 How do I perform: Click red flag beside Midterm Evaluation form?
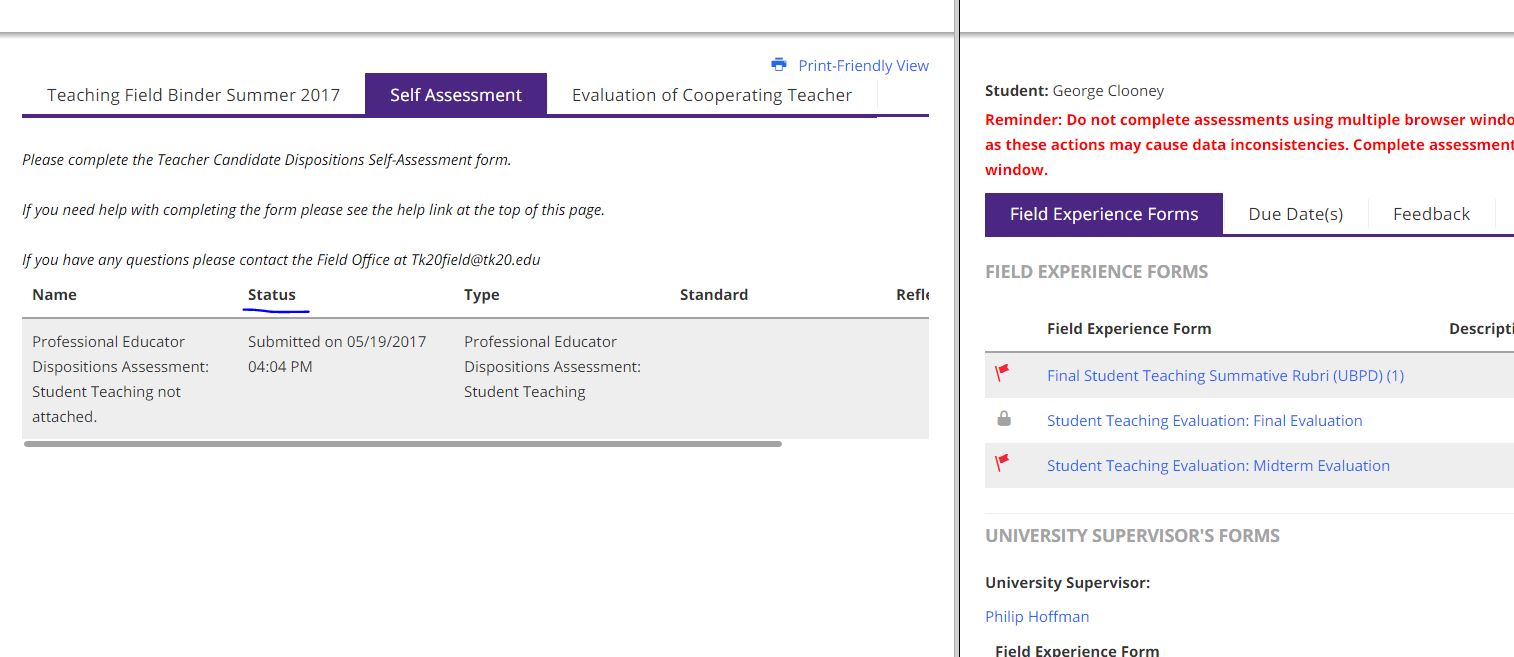pyautogui.click(x=1003, y=463)
